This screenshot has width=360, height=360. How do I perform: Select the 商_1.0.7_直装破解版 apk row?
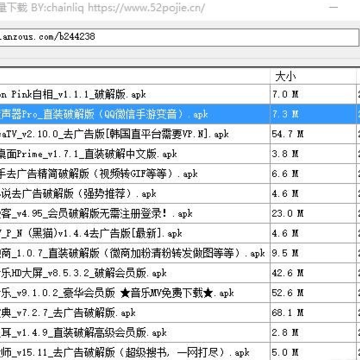click(180, 253)
